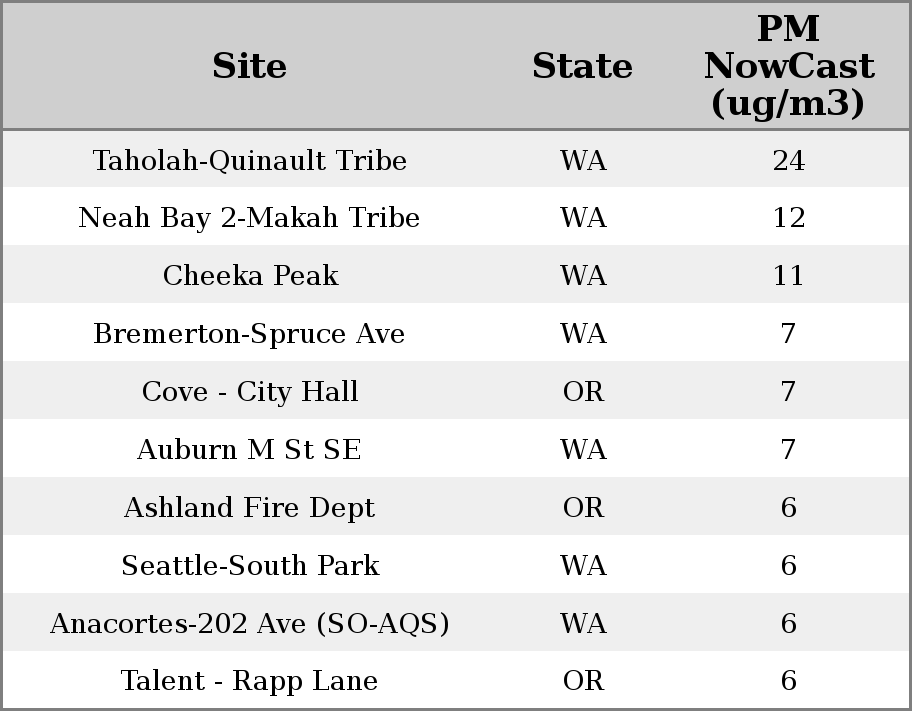Click the Anacortes-202 Ave (SO-AQS) site
The height and width of the screenshot is (711, 912).
click(x=249, y=623)
